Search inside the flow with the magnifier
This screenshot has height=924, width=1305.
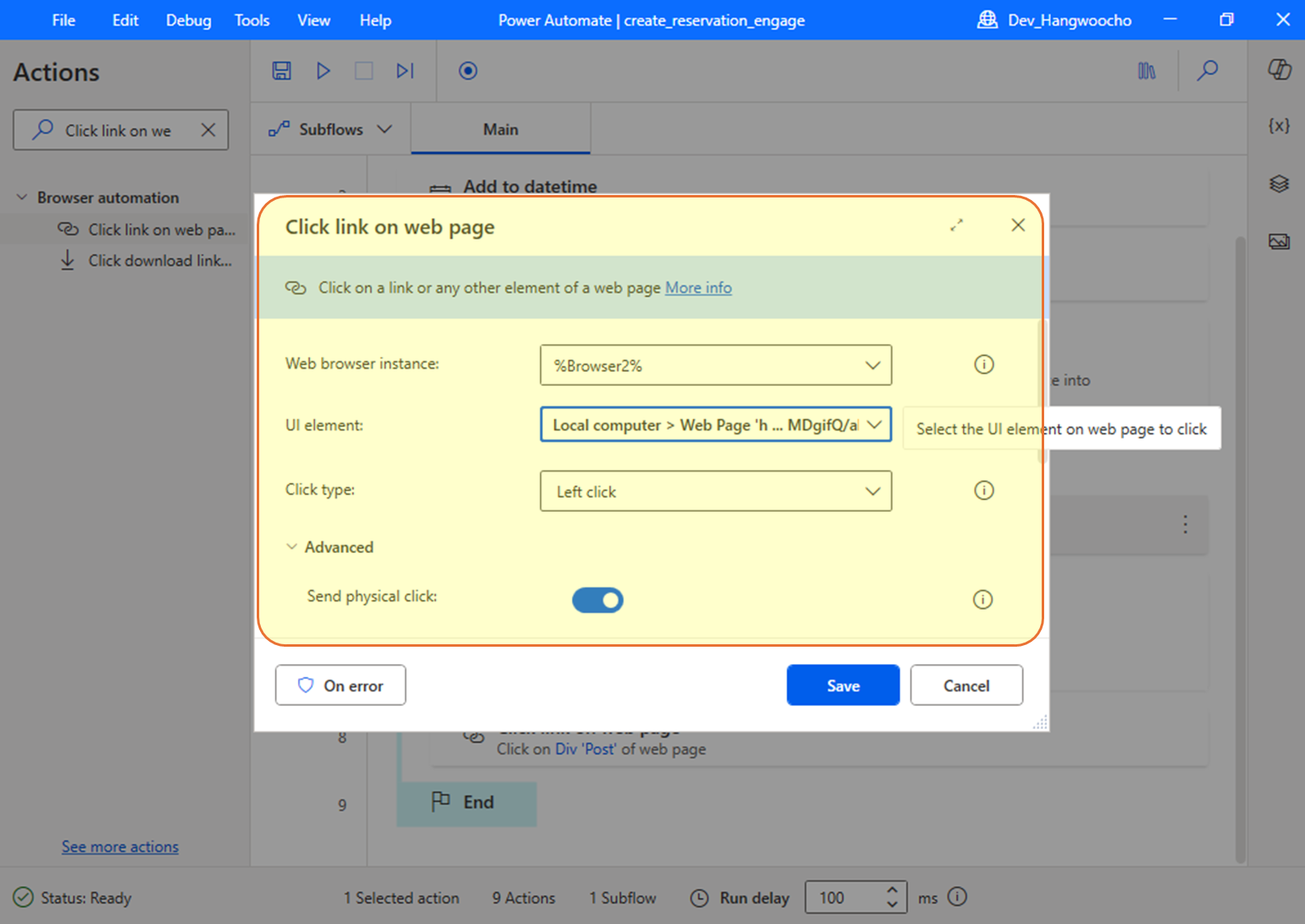pyautogui.click(x=1207, y=71)
